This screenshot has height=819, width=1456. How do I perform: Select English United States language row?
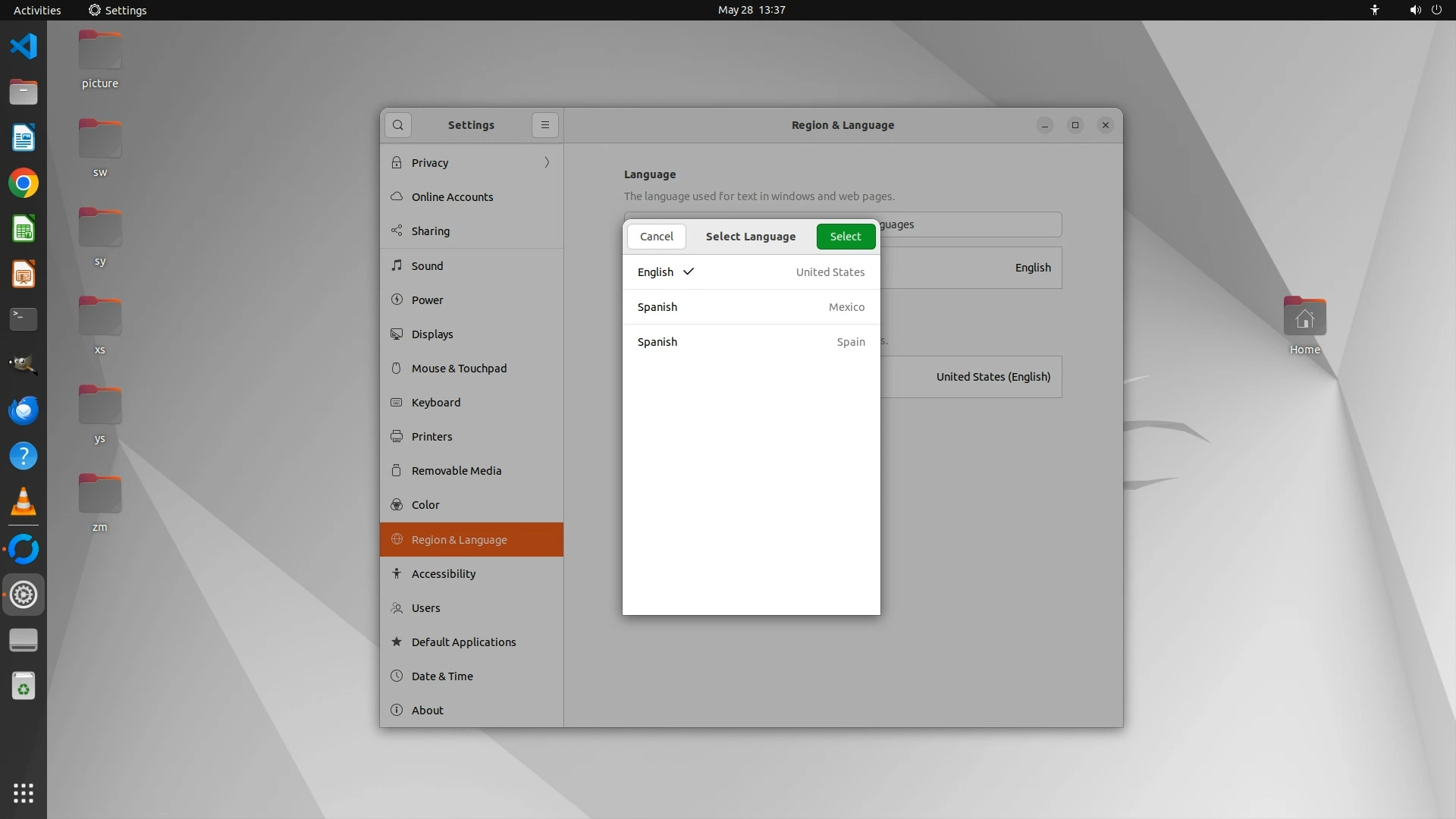point(751,272)
